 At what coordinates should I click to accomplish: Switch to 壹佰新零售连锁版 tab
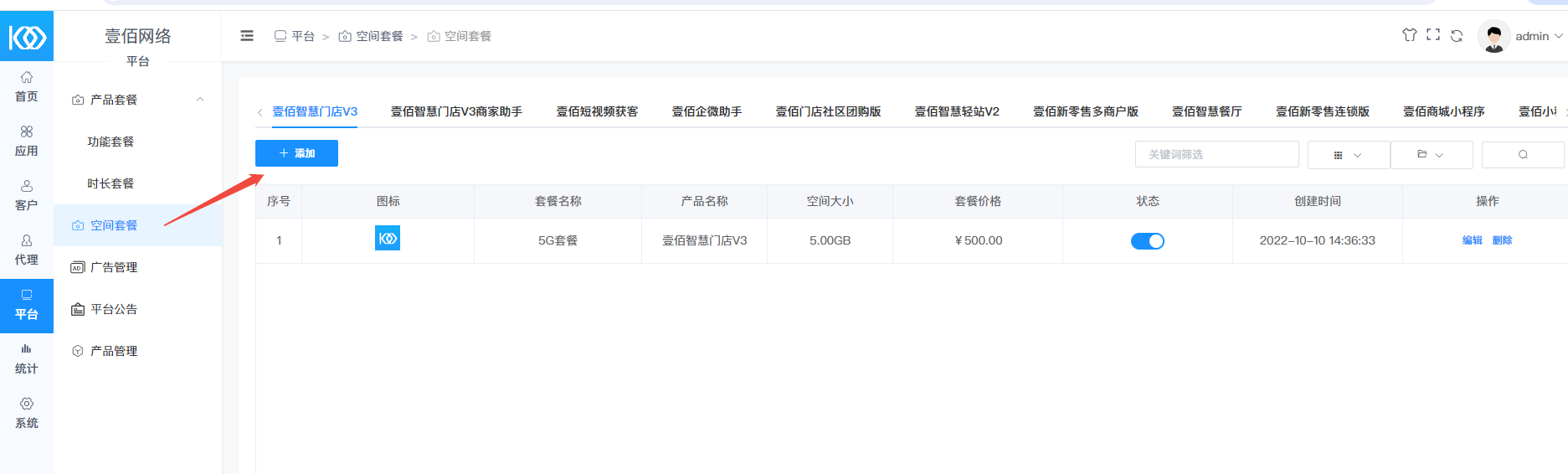(1323, 111)
